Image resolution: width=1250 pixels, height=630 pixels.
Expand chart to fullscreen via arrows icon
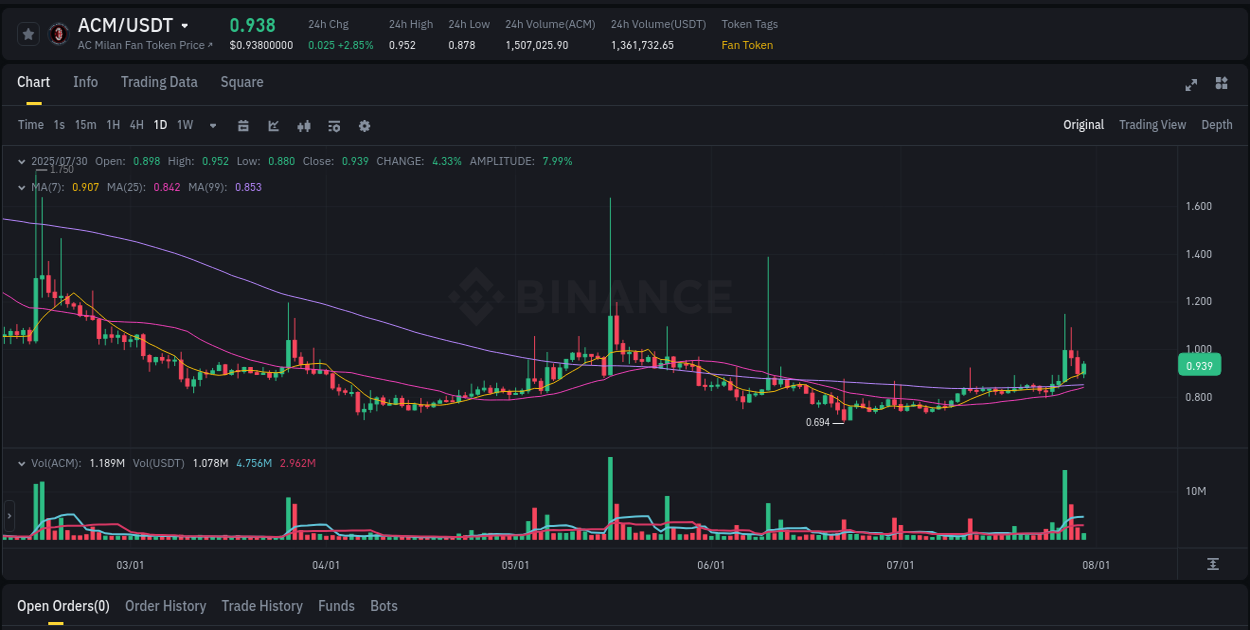[x=1190, y=85]
